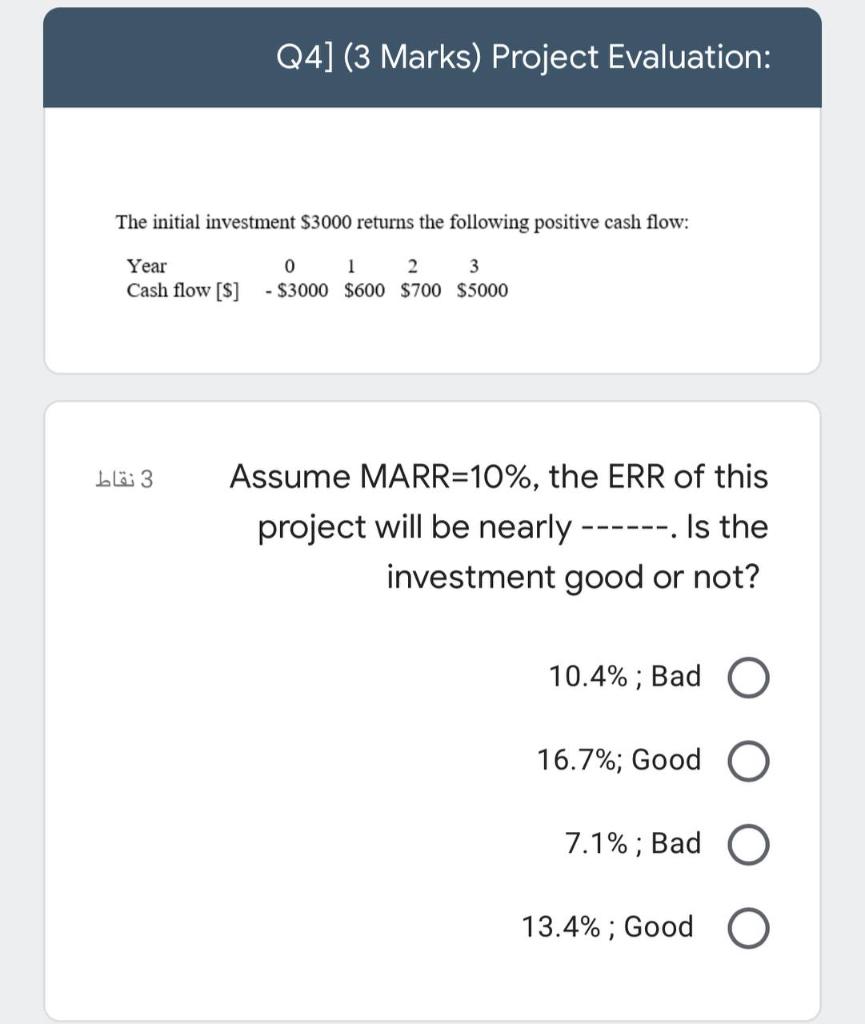Image resolution: width=865 pixels, height=1024 pixels.
Task: Click the 'Year' row label in table
Action: (147, 266)
